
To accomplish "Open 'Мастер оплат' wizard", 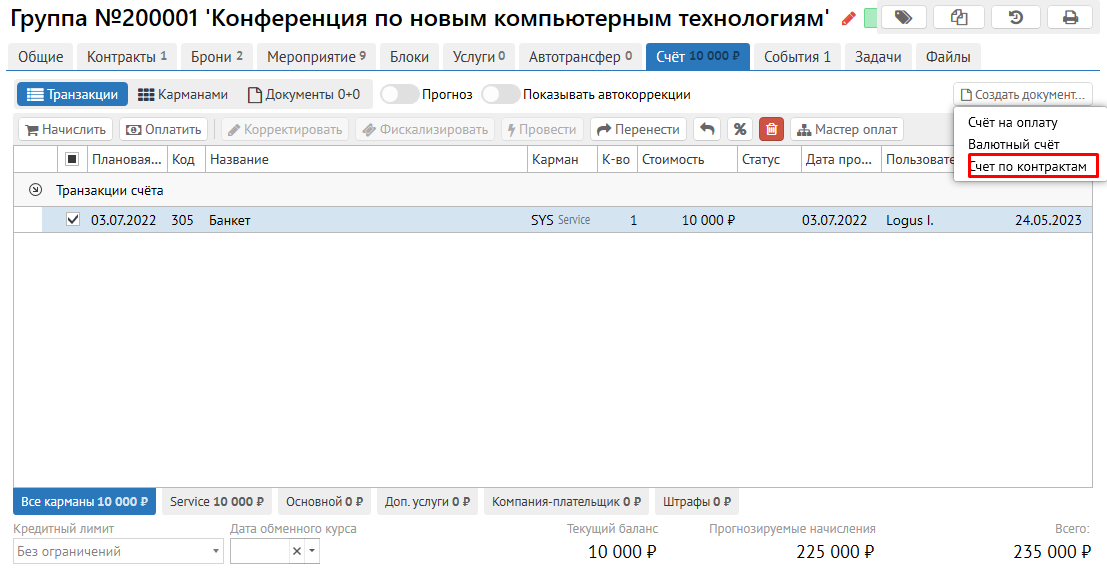I will click(x=846, y=129).
